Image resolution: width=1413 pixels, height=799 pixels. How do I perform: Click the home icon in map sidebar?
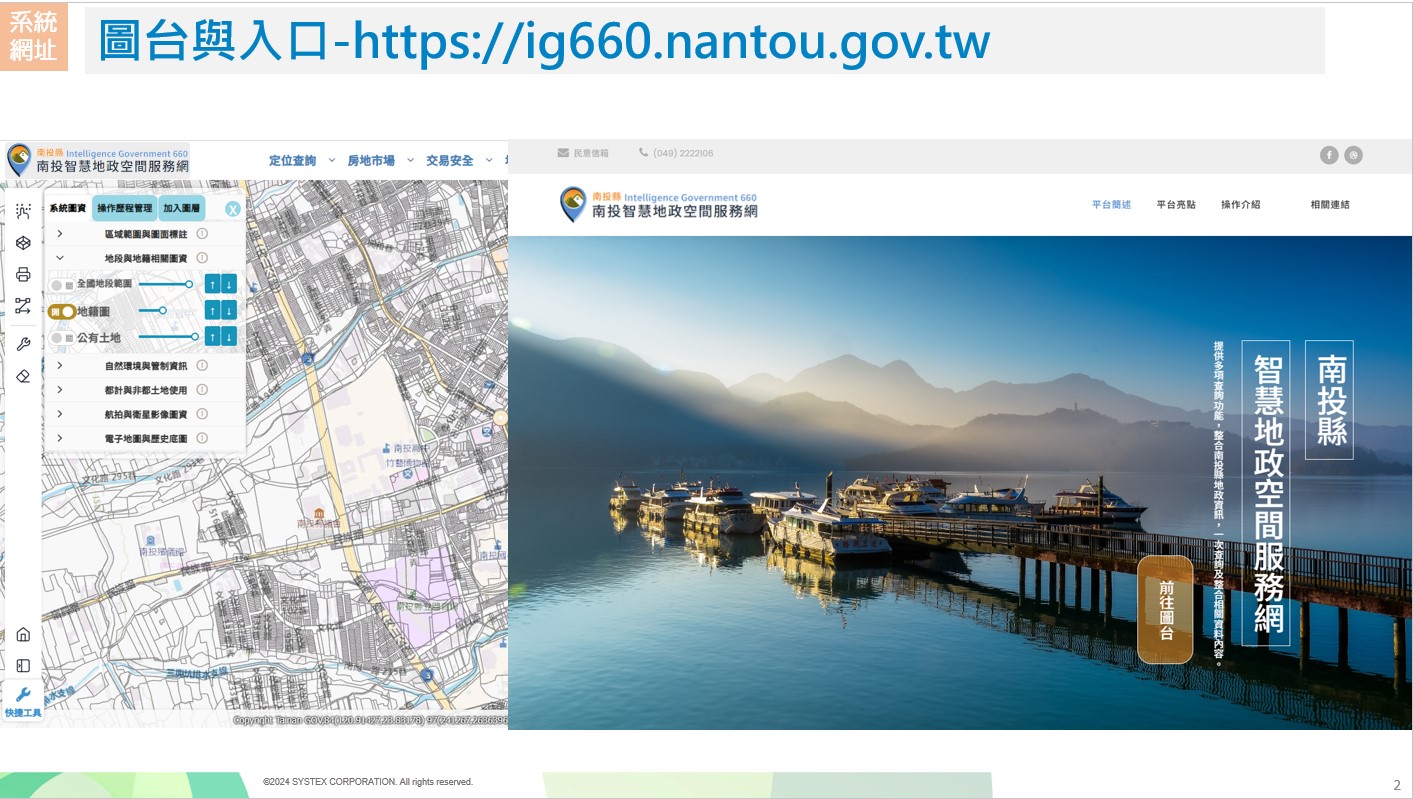point(23,634)
